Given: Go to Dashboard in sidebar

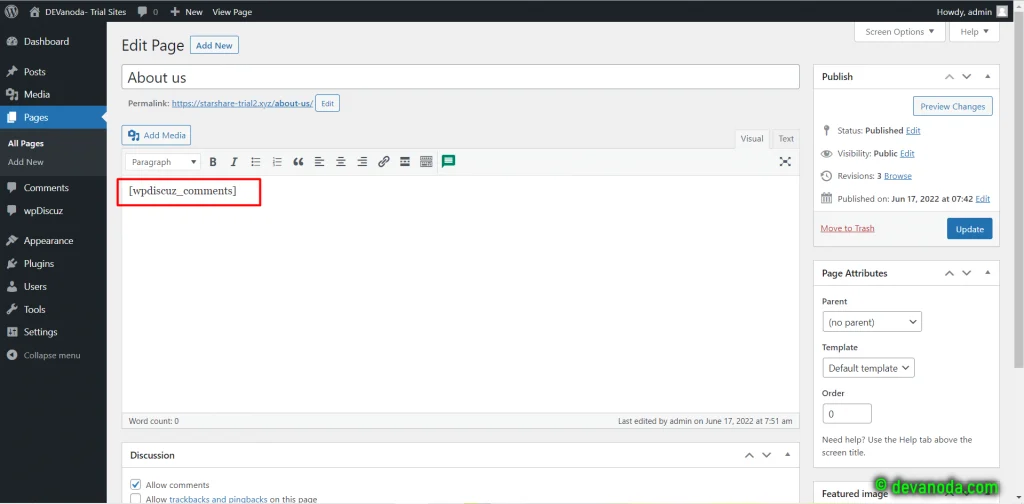Looking at the screenshot, I should coord(53,41).
